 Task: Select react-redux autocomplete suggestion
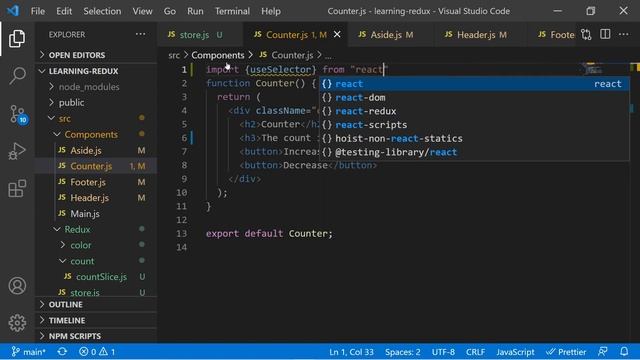click(x=474, y=111)
